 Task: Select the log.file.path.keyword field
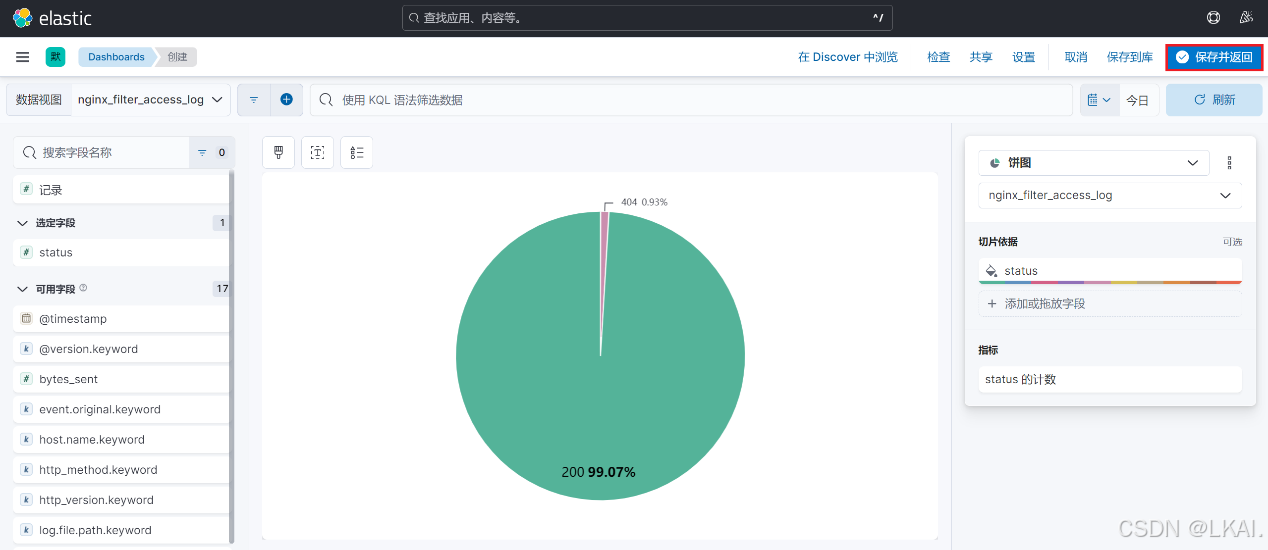(122, 530)
